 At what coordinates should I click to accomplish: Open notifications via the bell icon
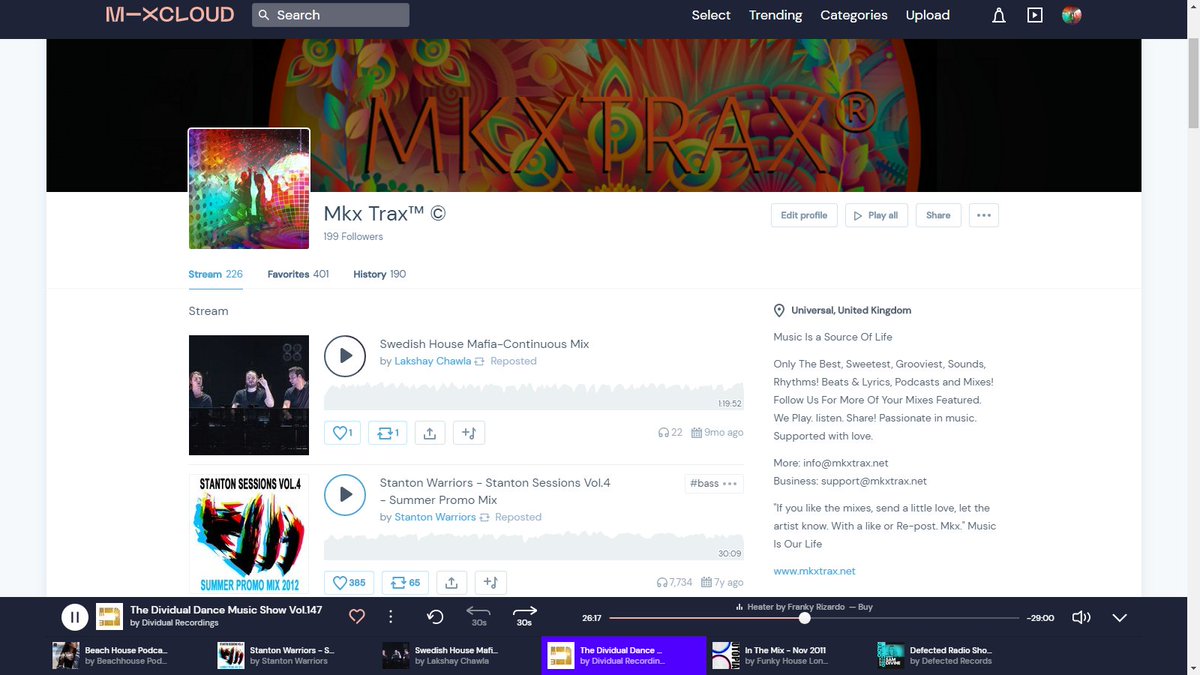(998, 15)
